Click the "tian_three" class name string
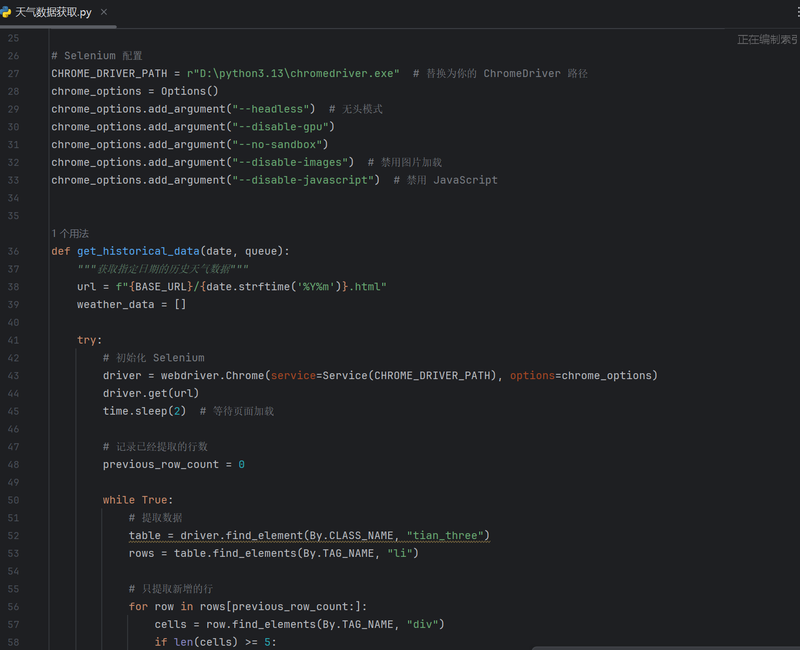800x650 pixels. tap(445, 535)
